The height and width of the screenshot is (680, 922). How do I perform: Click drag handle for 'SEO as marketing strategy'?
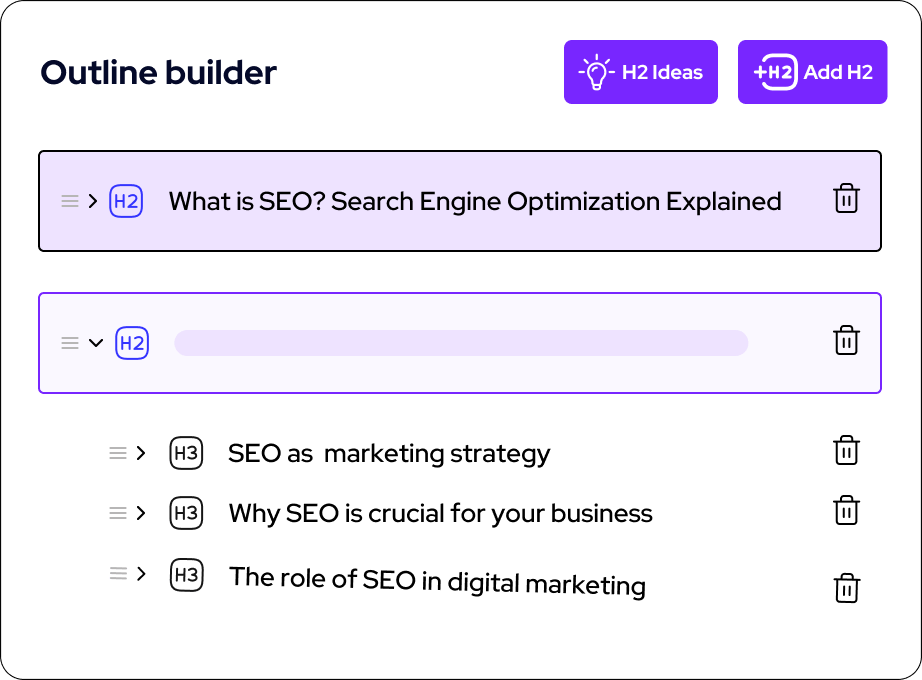pyautogui.click(x=118, y=453)
